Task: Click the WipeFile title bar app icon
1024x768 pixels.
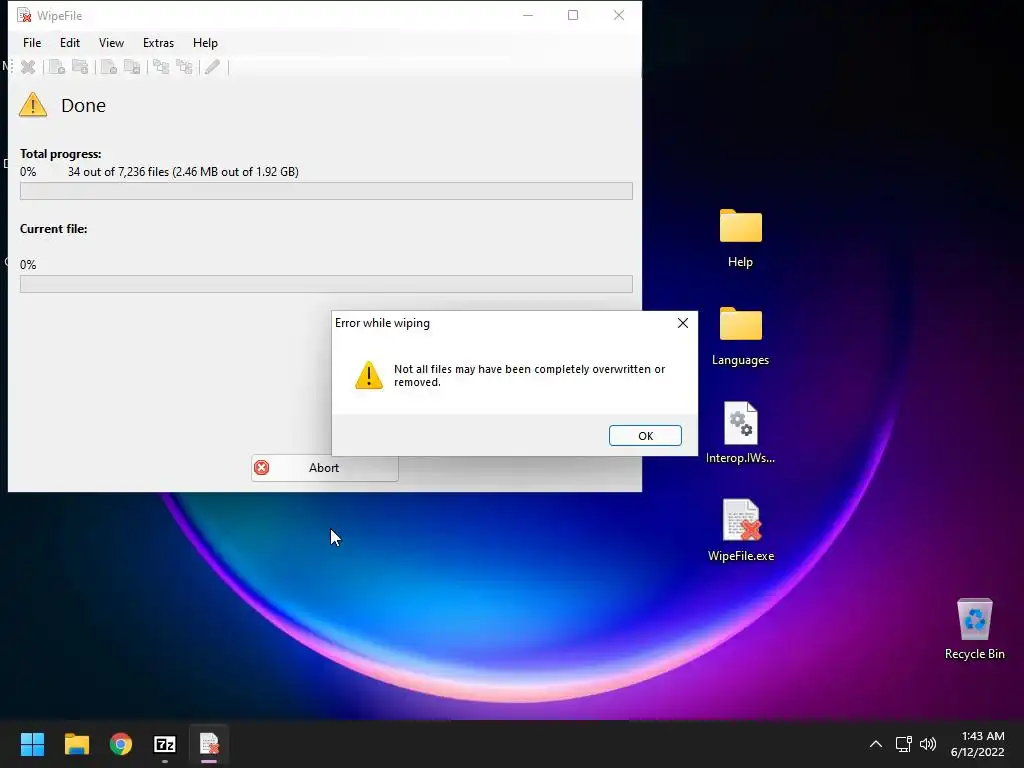Action: point(24,15)
